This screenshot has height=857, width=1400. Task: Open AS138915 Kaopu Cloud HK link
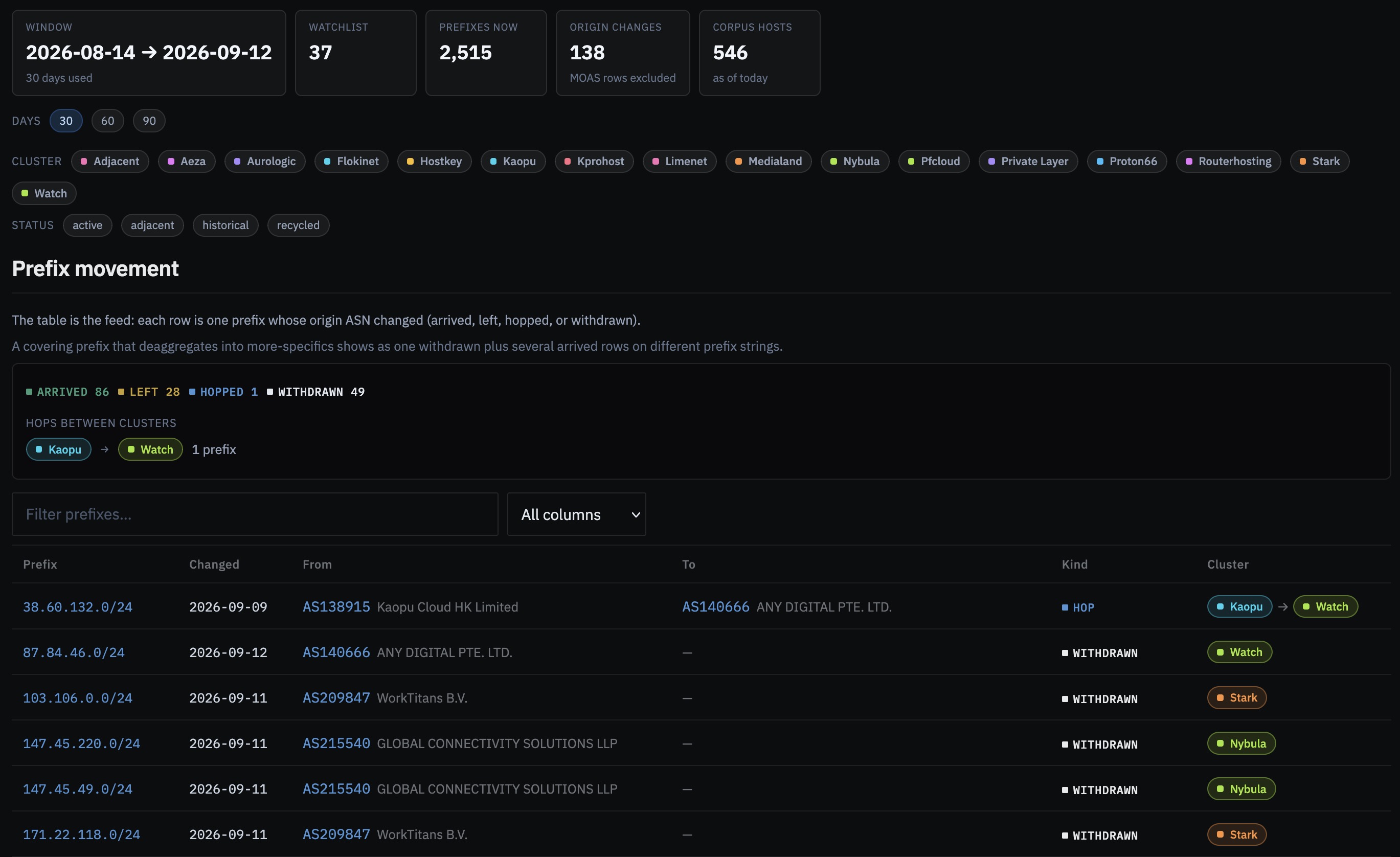point(336,607)
